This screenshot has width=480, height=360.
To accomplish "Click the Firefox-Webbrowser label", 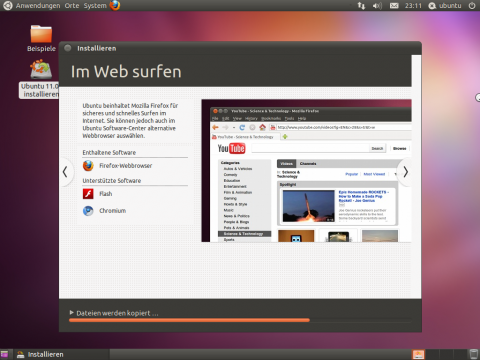I will [x=126, y=166].
